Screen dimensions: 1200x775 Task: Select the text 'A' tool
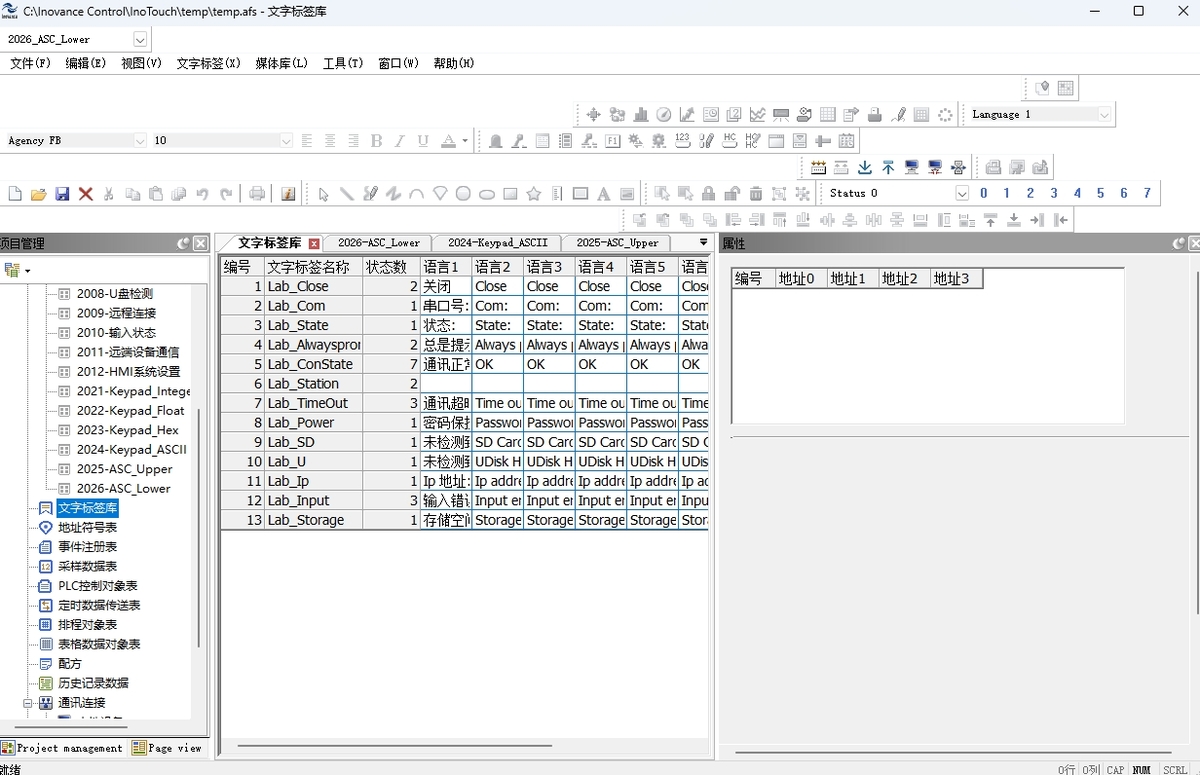603,194
